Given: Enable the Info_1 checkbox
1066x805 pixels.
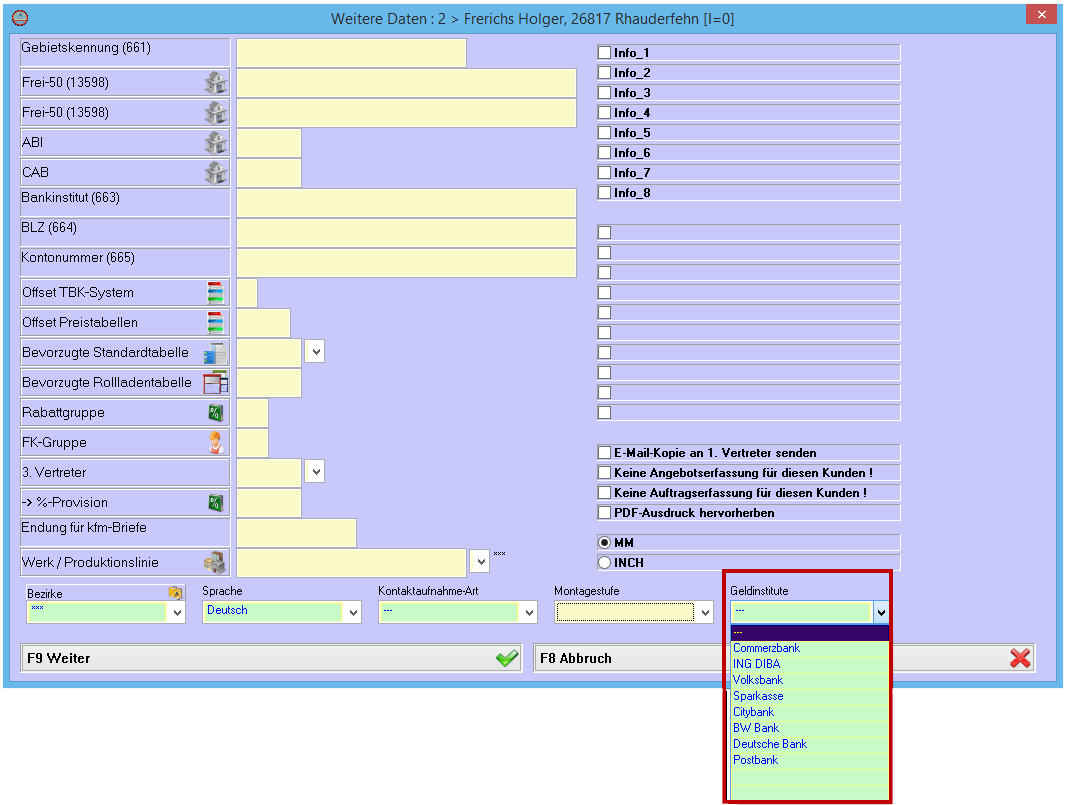Looking at the screenshot, I should 604,52.
